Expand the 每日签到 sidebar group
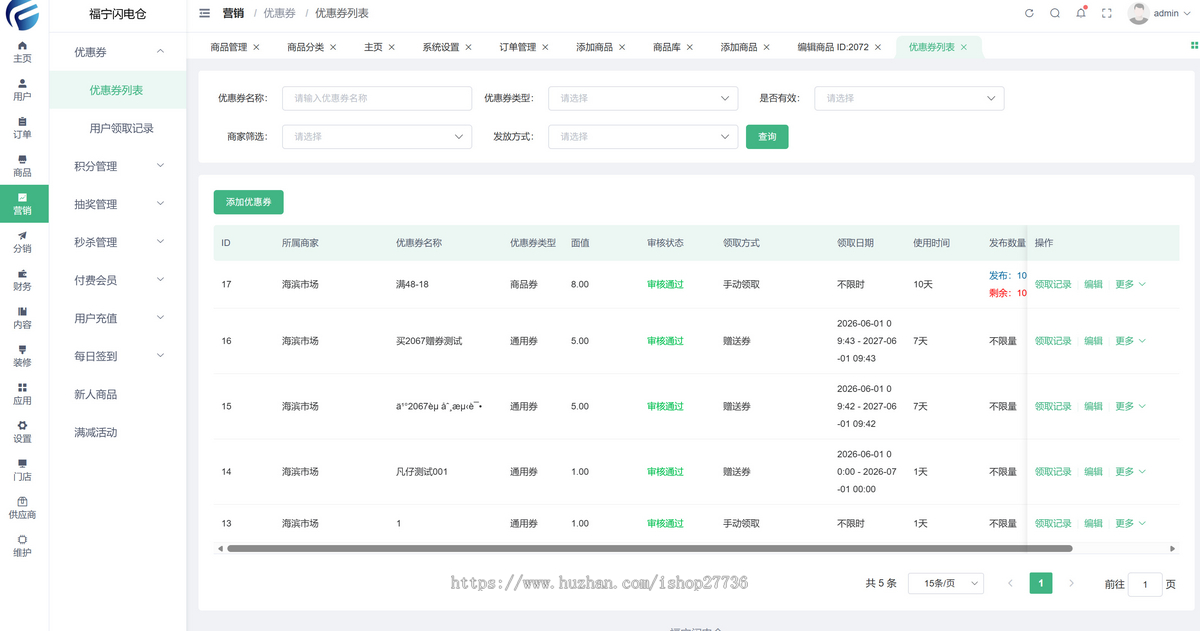The image size is (1200, 631). click(117, 356)
